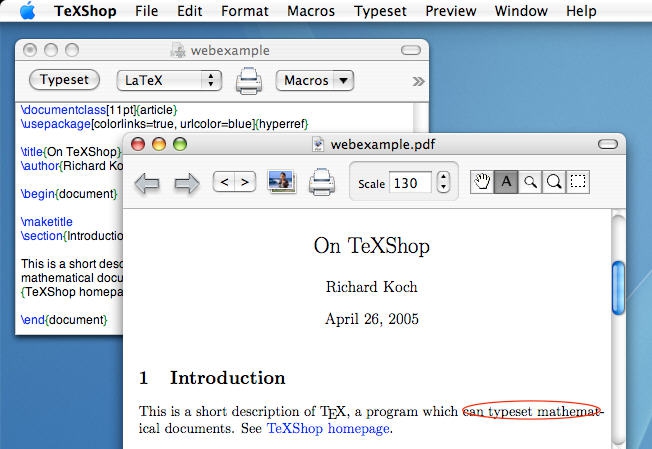Viewport: 652px width, 449px height.
Task: Select the dashed rectangle selection tool
Action: [x=578, y=182]
